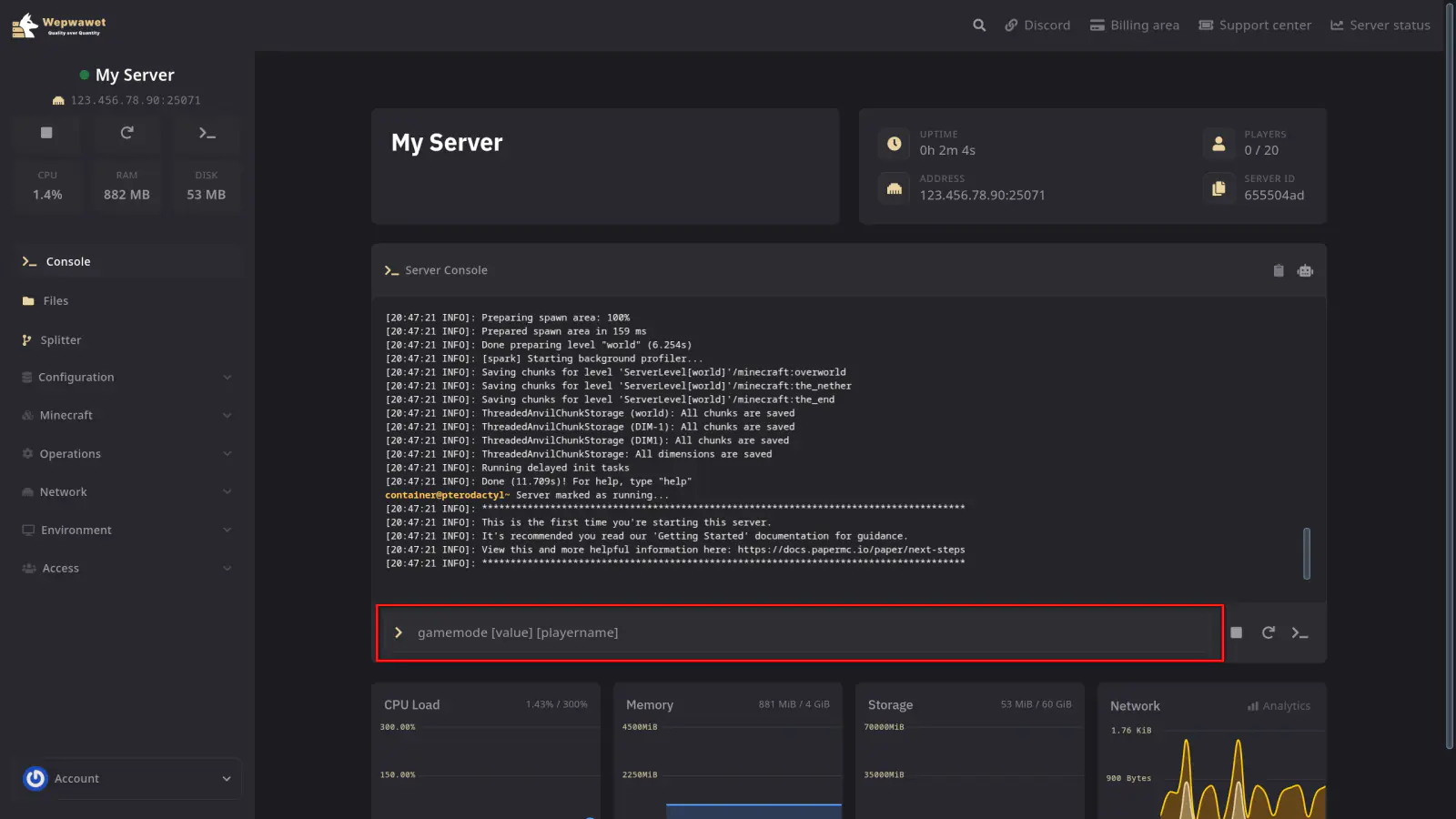Screen dimensions: 1456x819
Task: Click the console output scrollbar thumb
Action: (1307, 553)
